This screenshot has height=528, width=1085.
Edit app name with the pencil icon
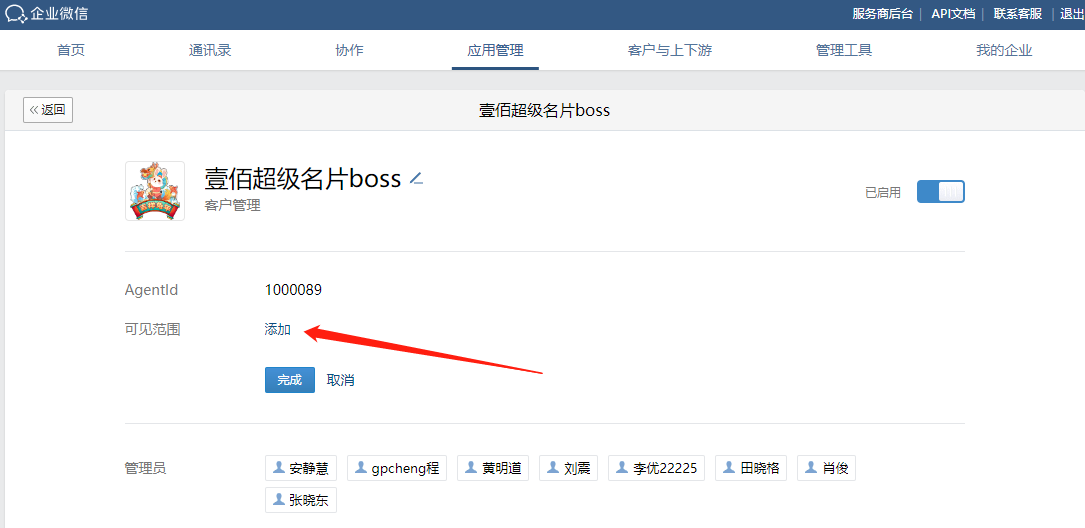[x=416, y=179]
